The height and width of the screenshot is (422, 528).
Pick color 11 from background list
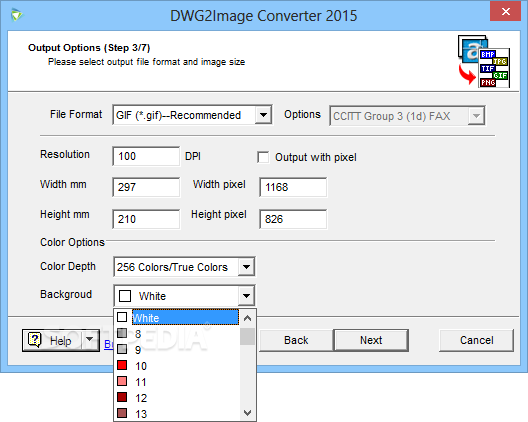177,382
